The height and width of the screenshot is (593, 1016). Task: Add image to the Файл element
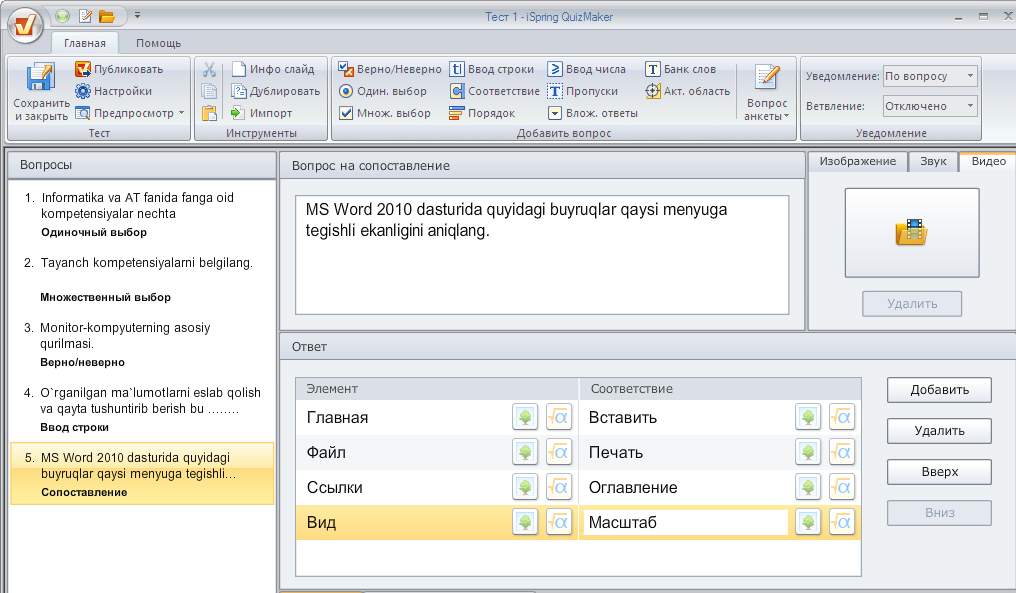[525, 452]
